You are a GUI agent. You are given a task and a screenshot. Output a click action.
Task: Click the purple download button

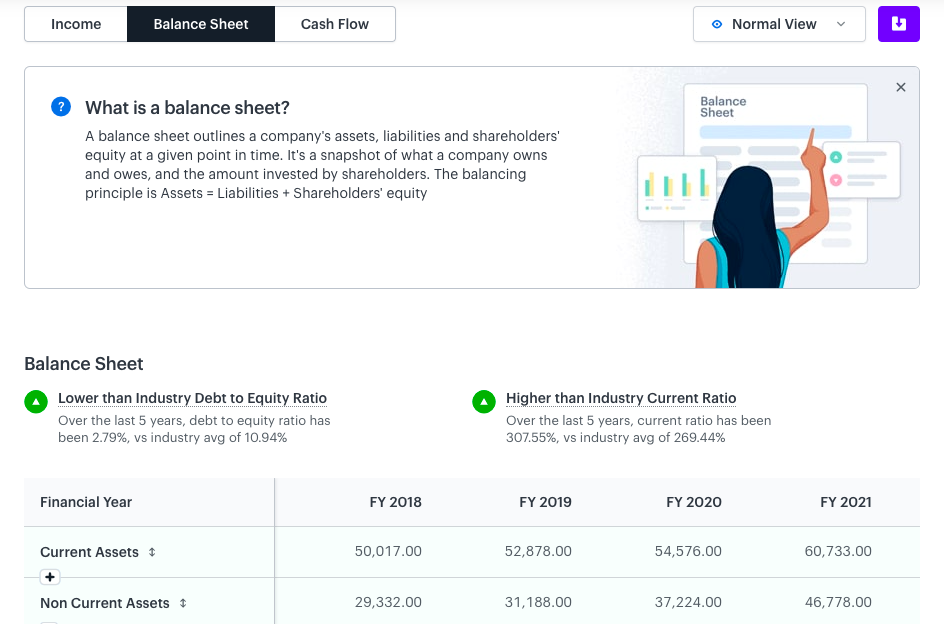tap(898, 24)
